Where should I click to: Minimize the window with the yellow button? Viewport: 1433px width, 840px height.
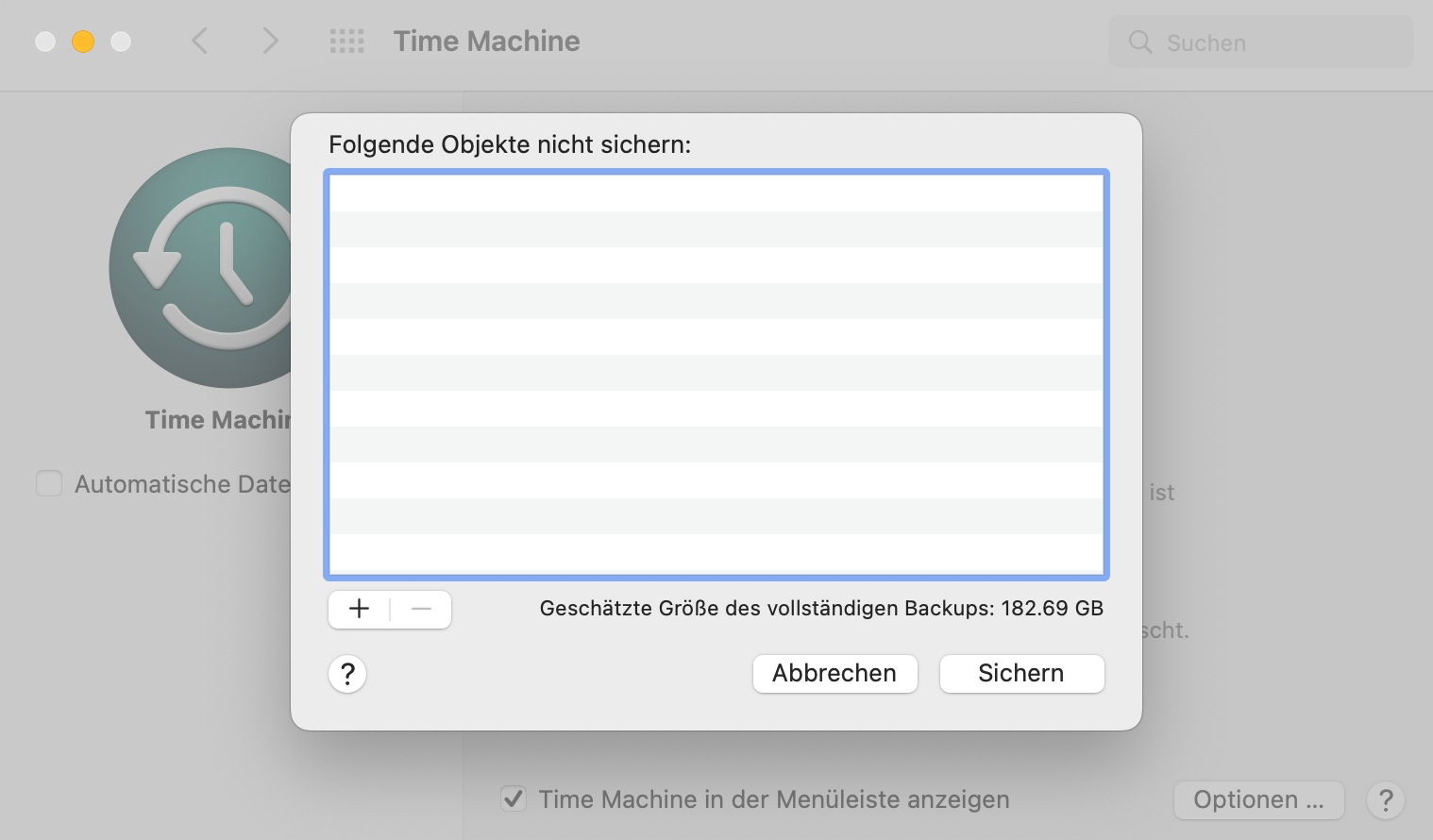pyautogui.click(x=83, y=42)
